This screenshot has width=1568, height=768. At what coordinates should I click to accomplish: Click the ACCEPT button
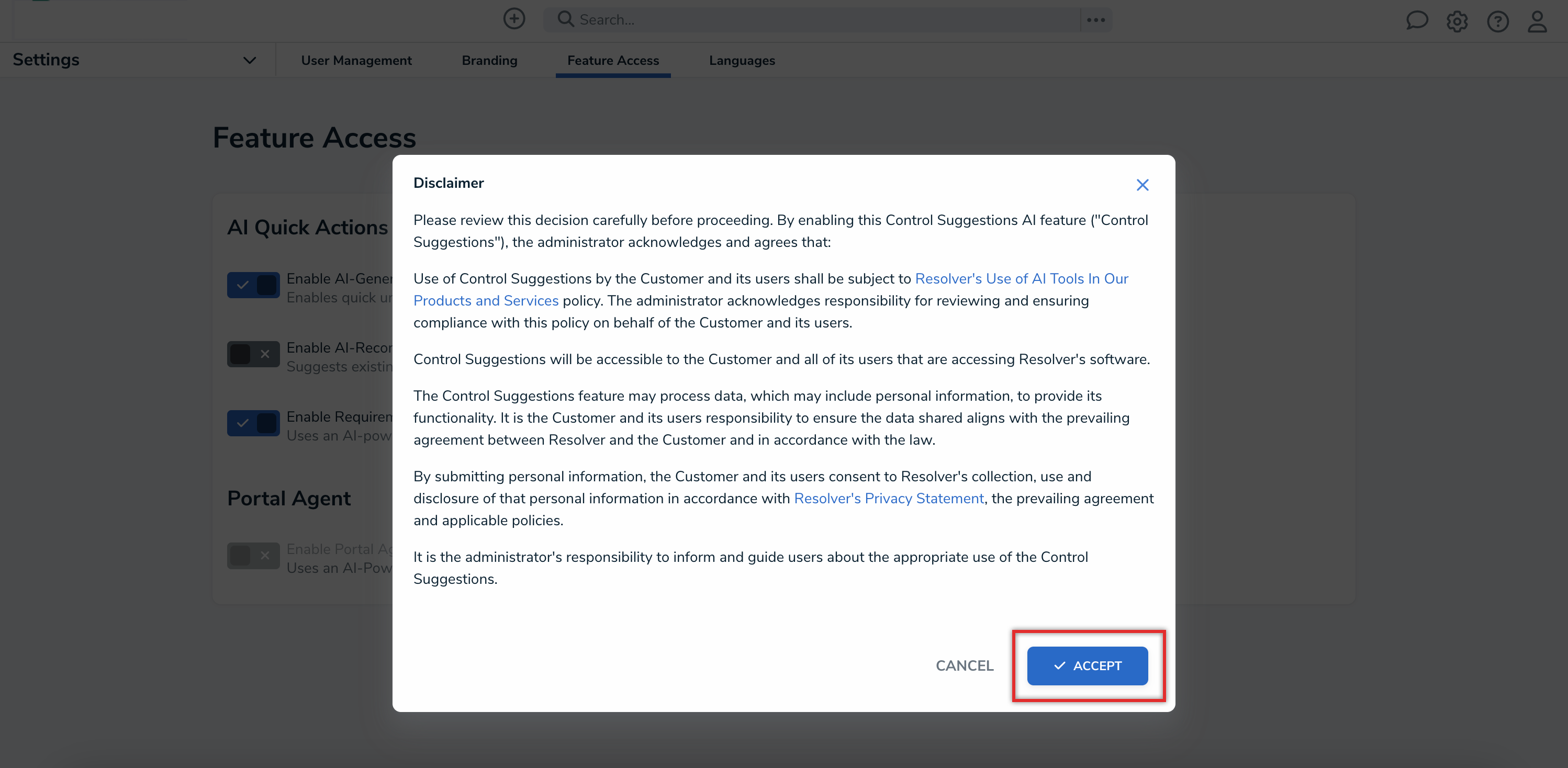[1087, 666]
